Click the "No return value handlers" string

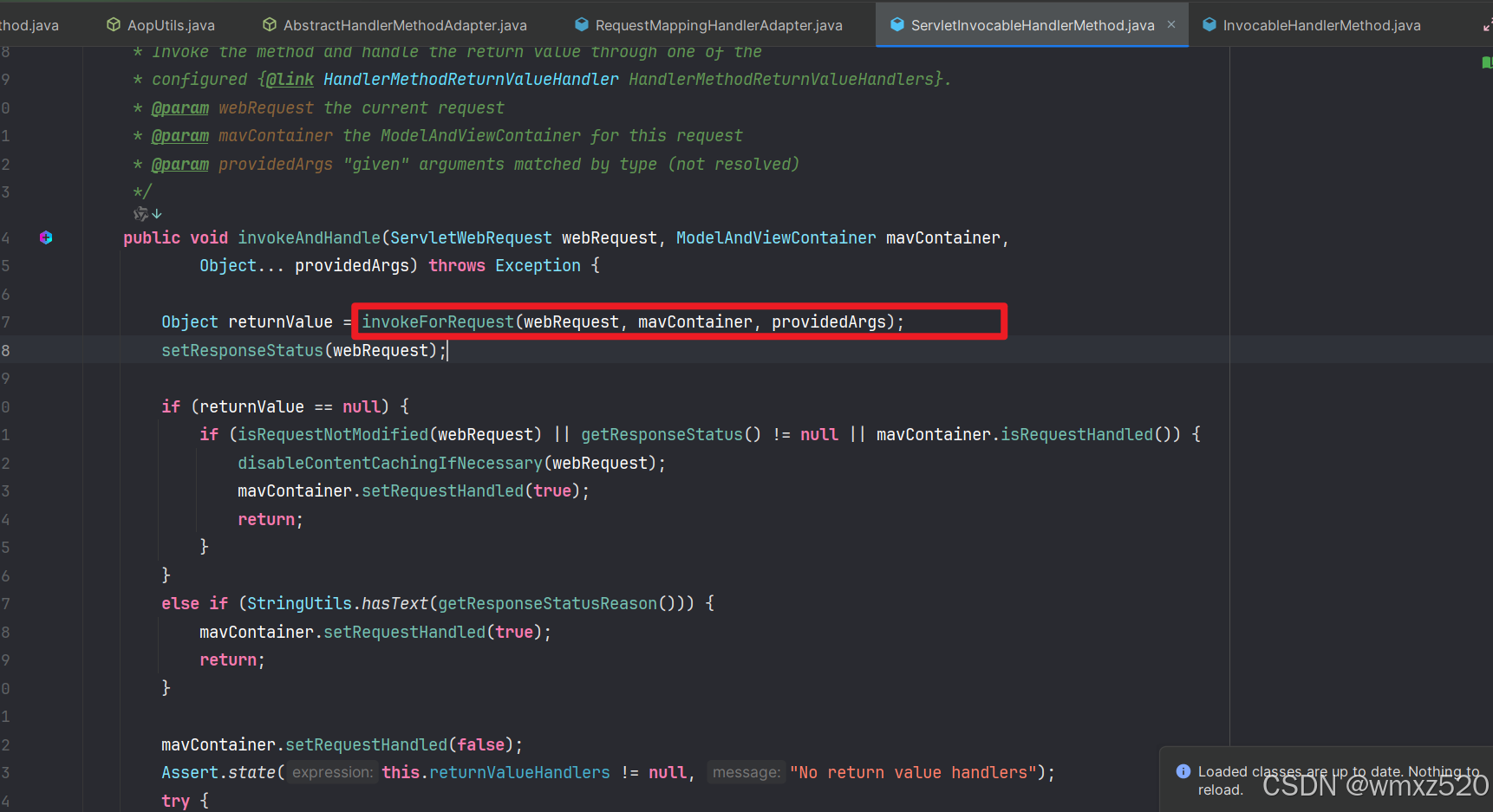[x=913, y=772]
